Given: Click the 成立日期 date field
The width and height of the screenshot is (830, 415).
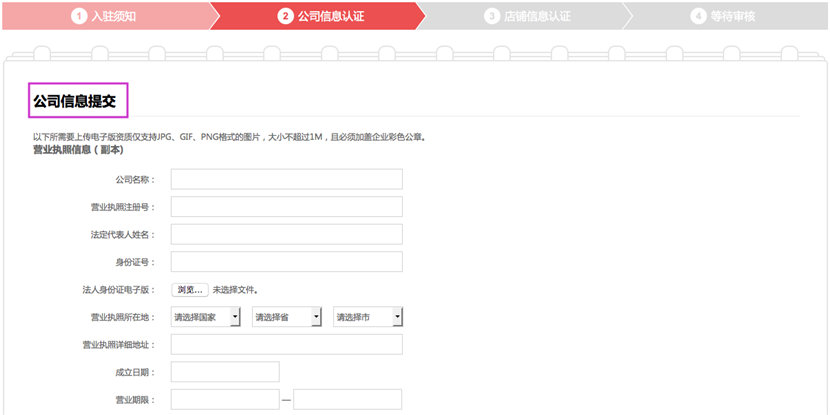Looking at the screenshot, I should (225, 372).
